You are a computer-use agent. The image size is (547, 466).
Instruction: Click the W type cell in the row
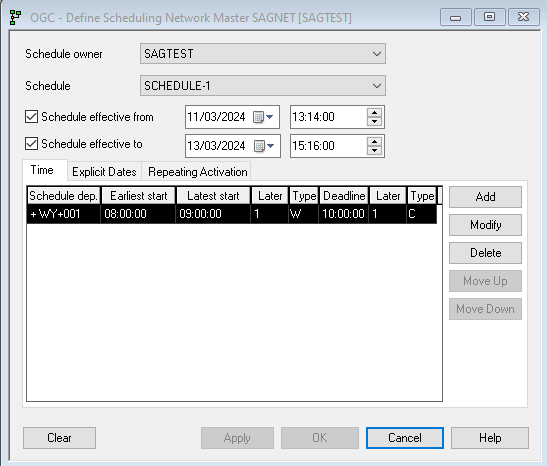[x=304, y=214]
